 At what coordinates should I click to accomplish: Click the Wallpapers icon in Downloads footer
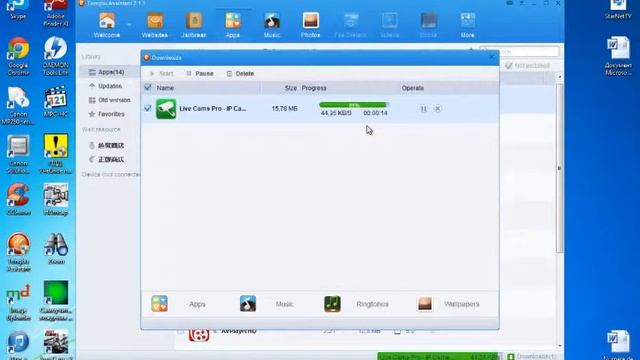point(425,304)
